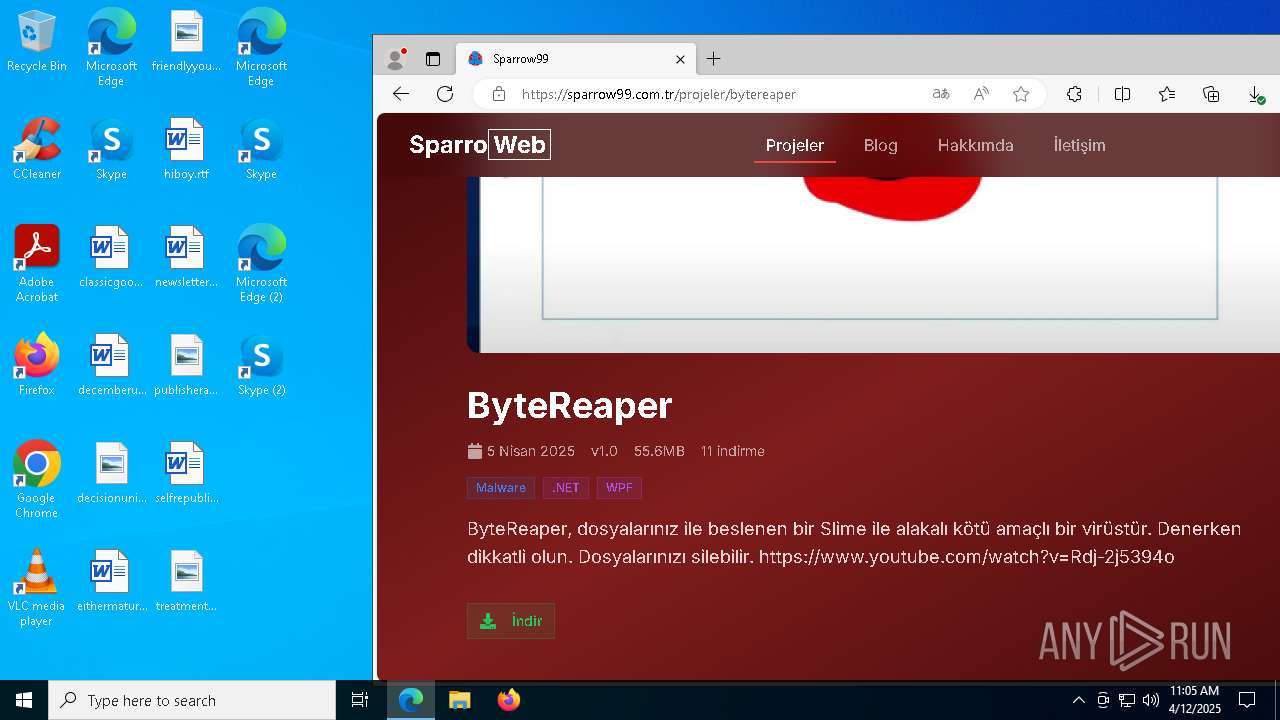Open the publishera image file
The width and height of the screenshot is (1280, 720).
point(186,366)
